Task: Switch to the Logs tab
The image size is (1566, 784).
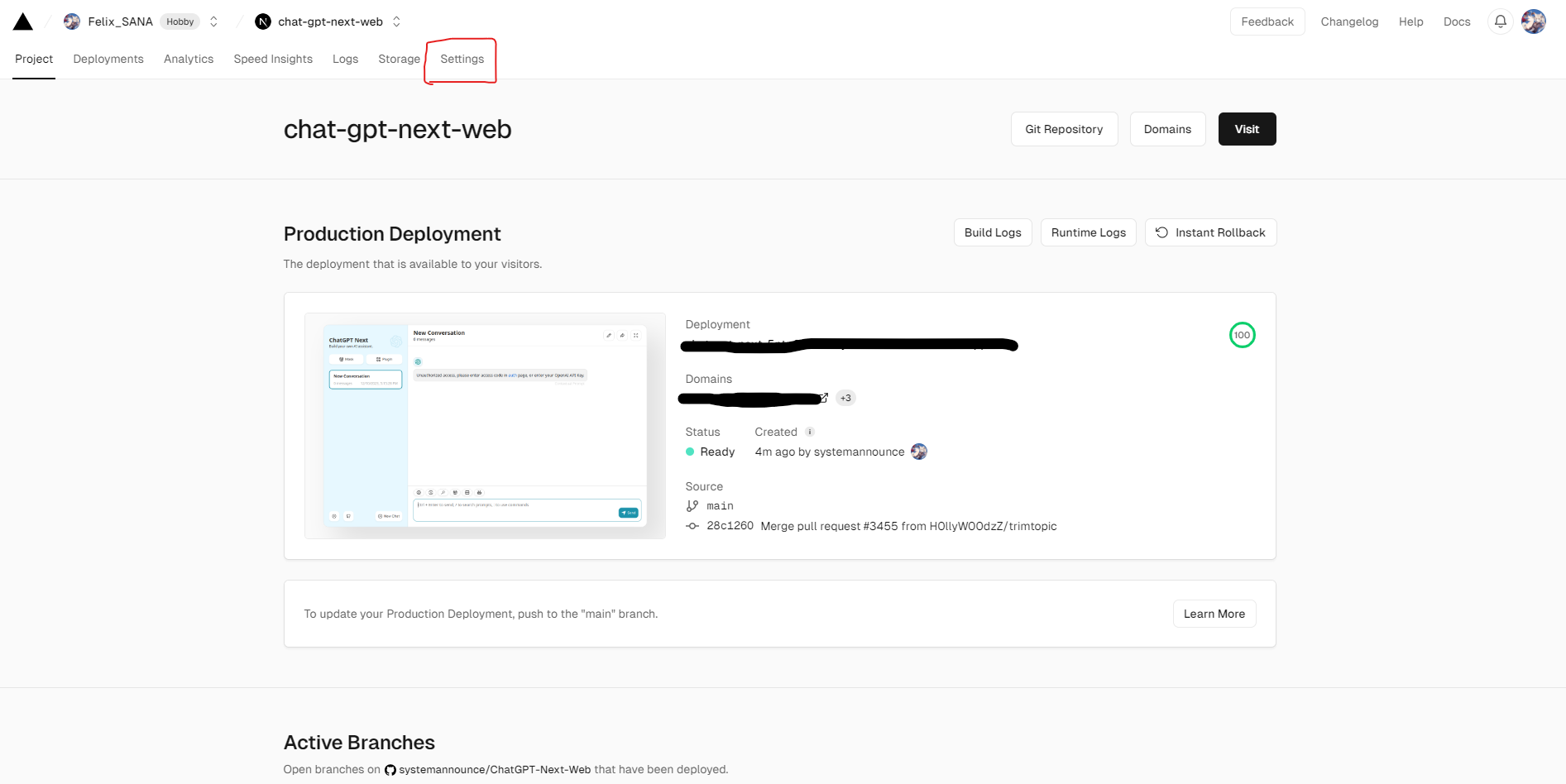Action: [x=345, y=59]
